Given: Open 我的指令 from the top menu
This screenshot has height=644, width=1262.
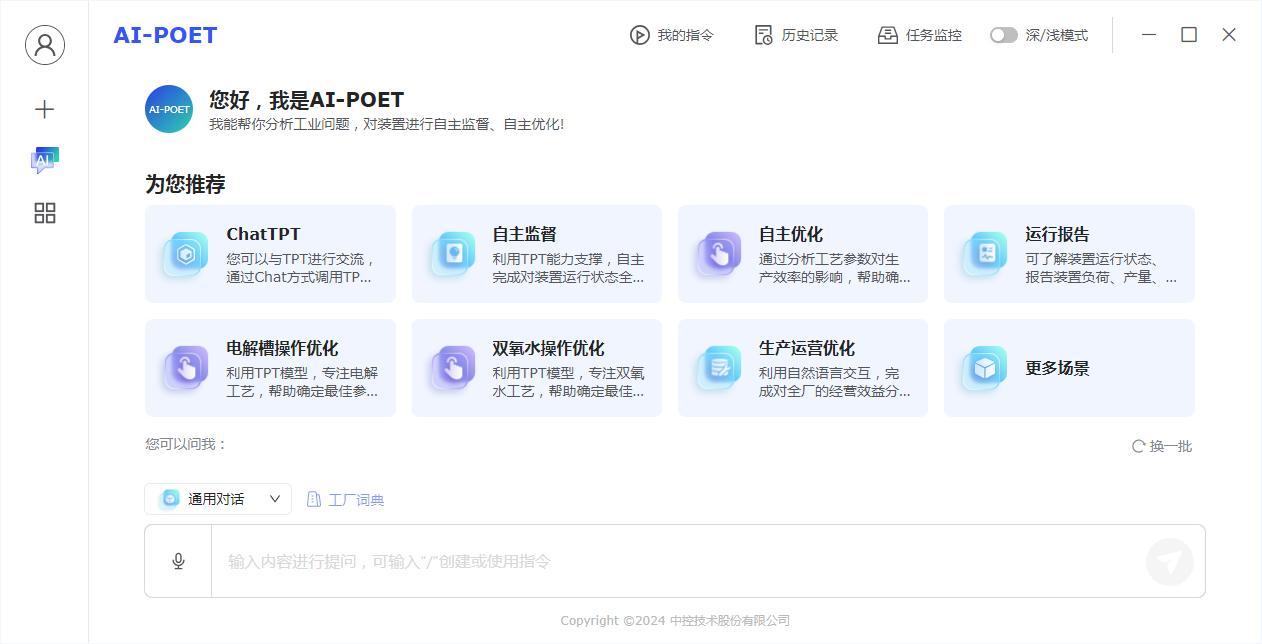Looking at the screenshot, I should point(672,35).
